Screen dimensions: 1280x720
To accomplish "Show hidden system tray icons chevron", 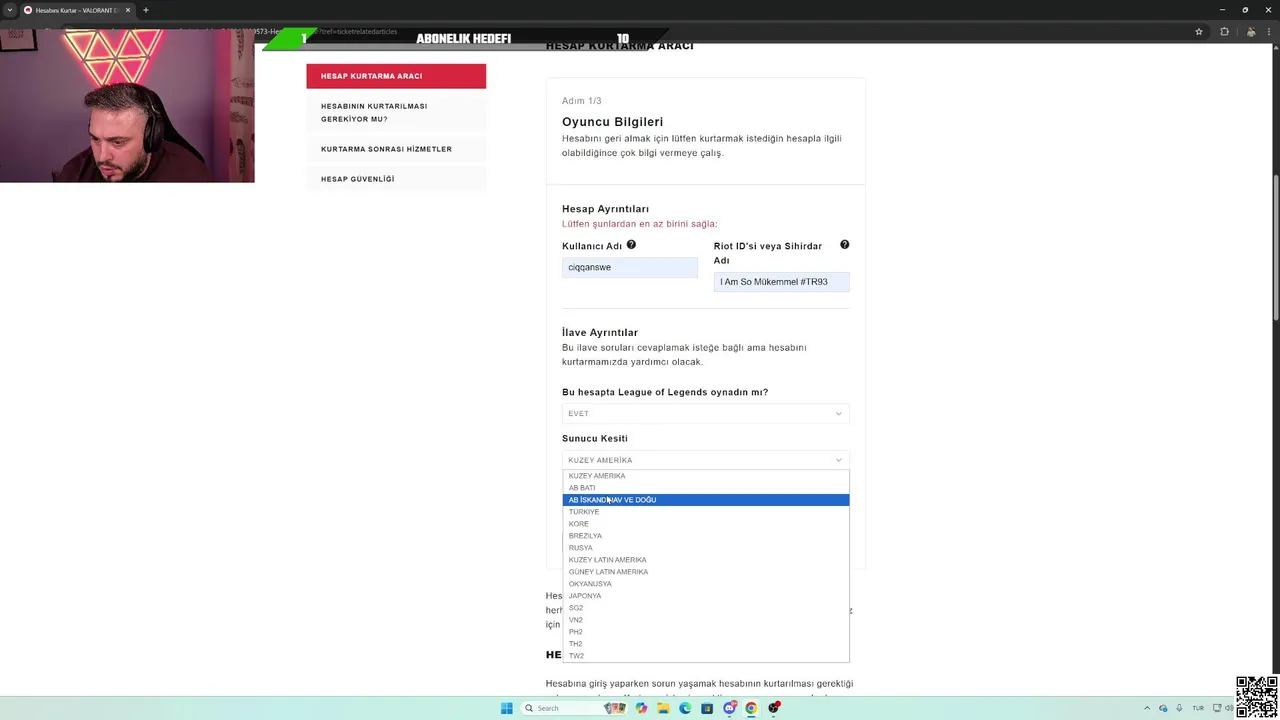I will [1147, 708].
